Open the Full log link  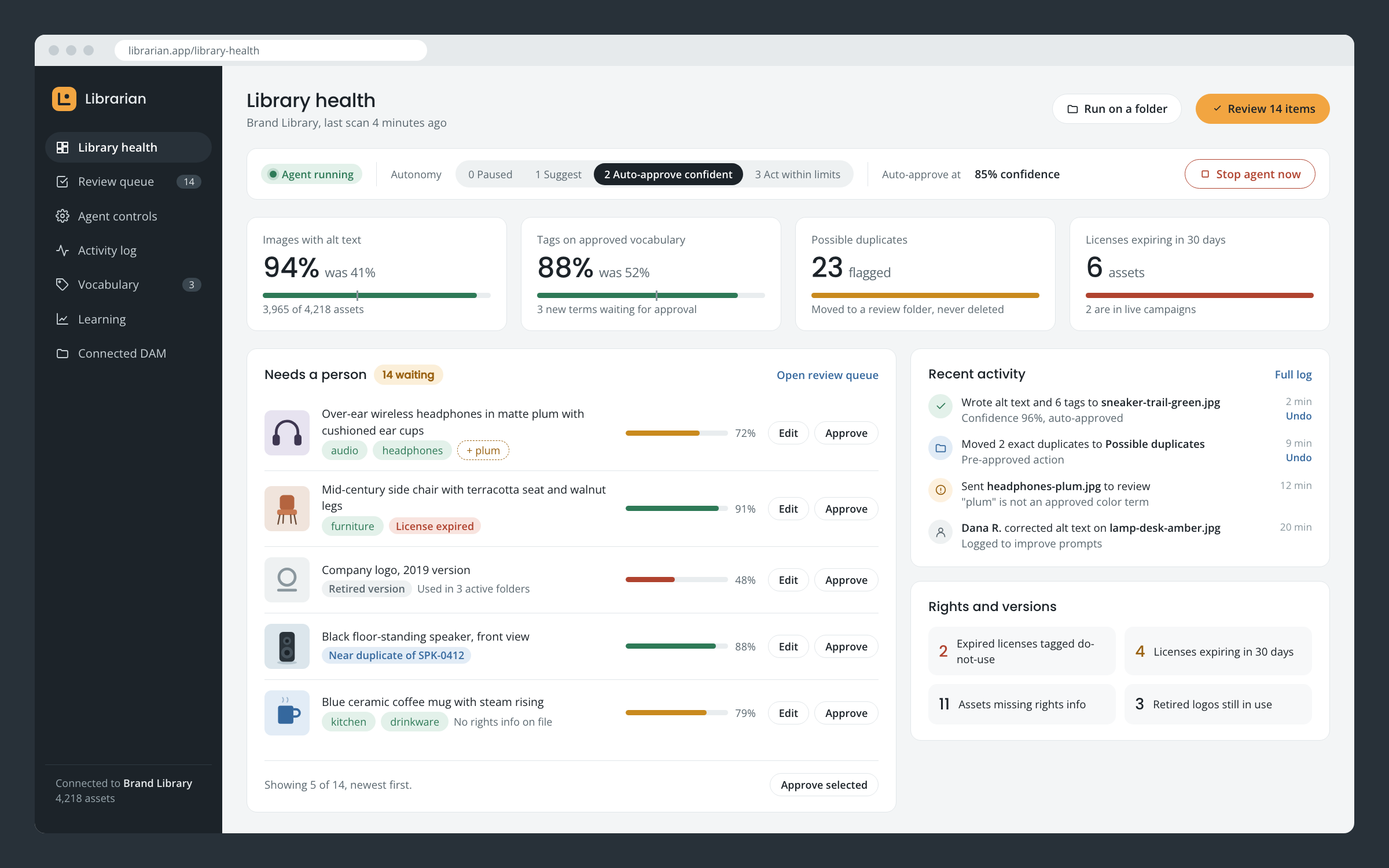[x=1293, y=374]
